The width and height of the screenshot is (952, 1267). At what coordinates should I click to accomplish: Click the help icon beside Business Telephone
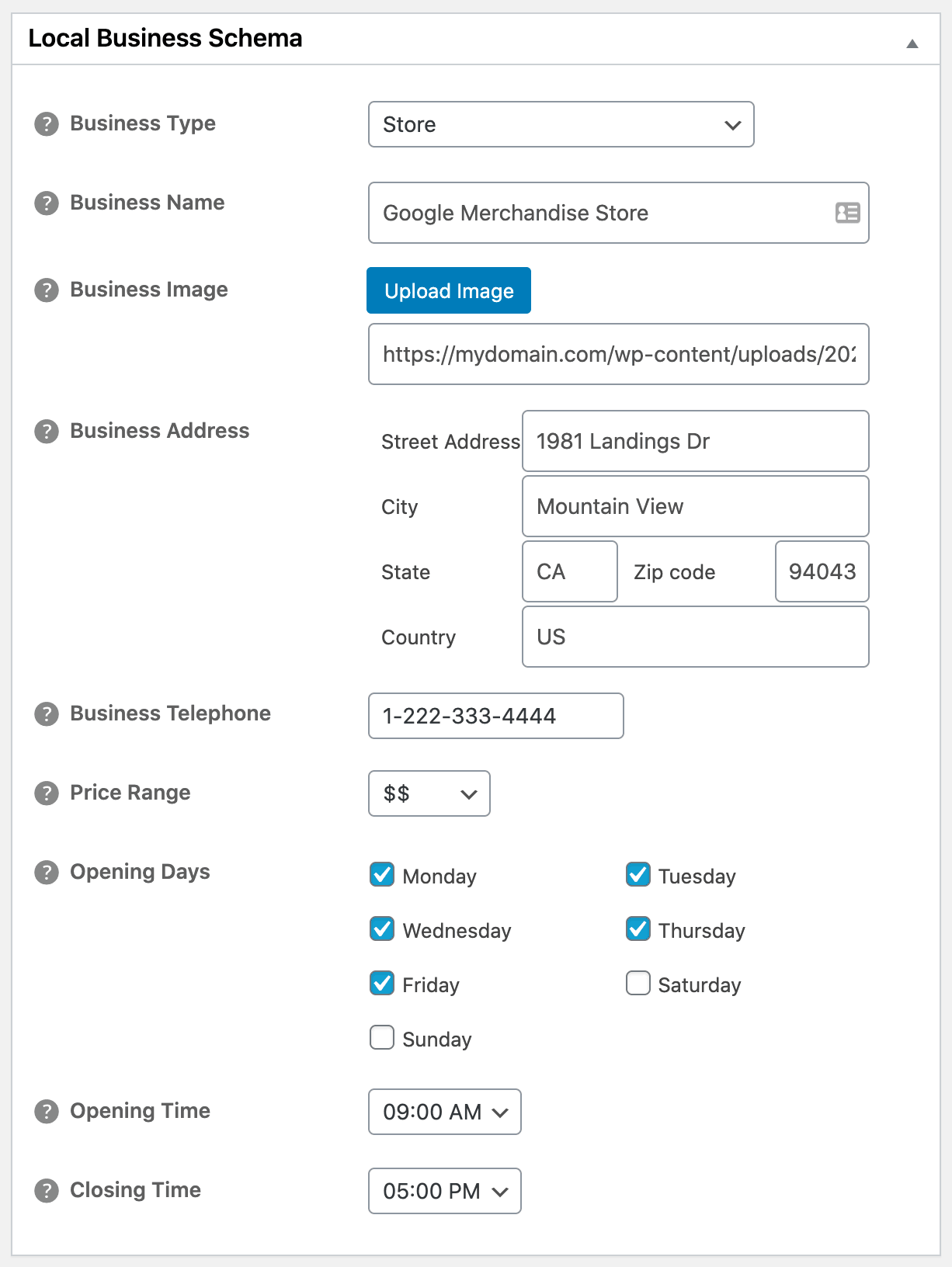coord(47,714)
